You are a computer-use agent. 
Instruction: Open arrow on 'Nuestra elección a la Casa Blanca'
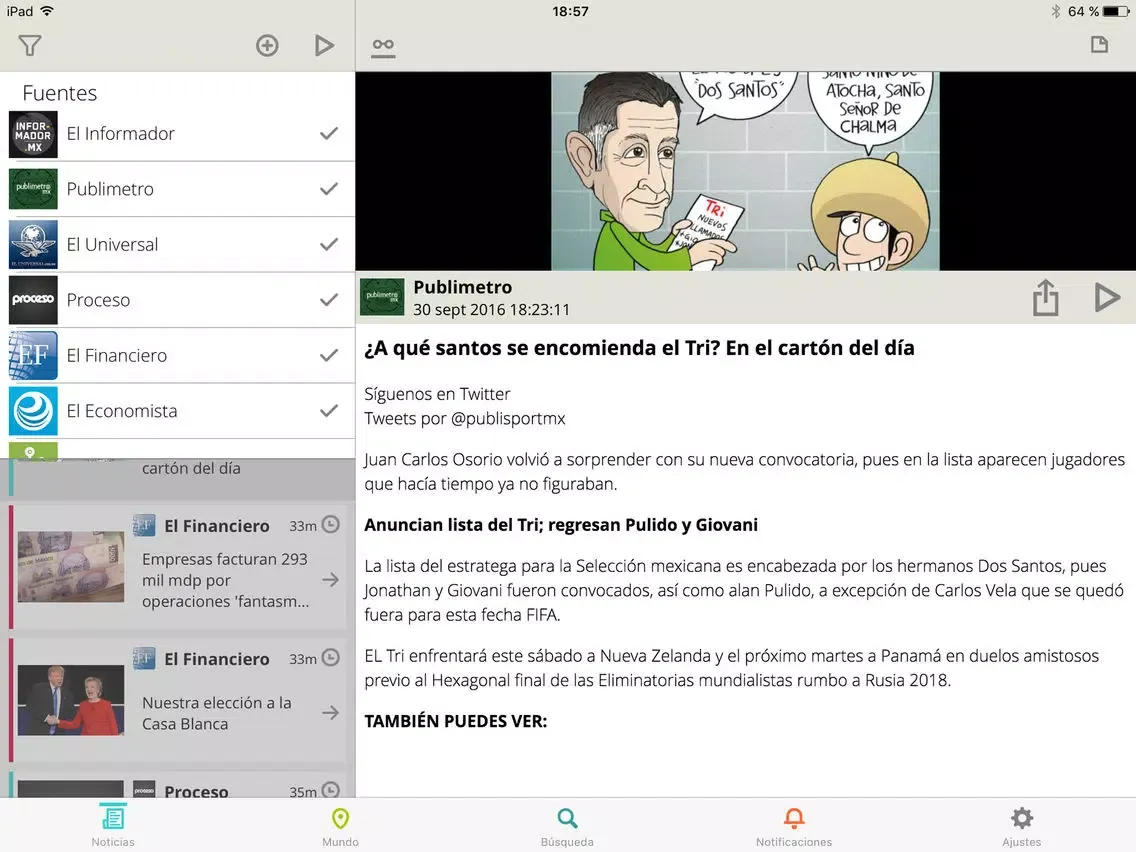pyautogui.click(x=330, y=713)
